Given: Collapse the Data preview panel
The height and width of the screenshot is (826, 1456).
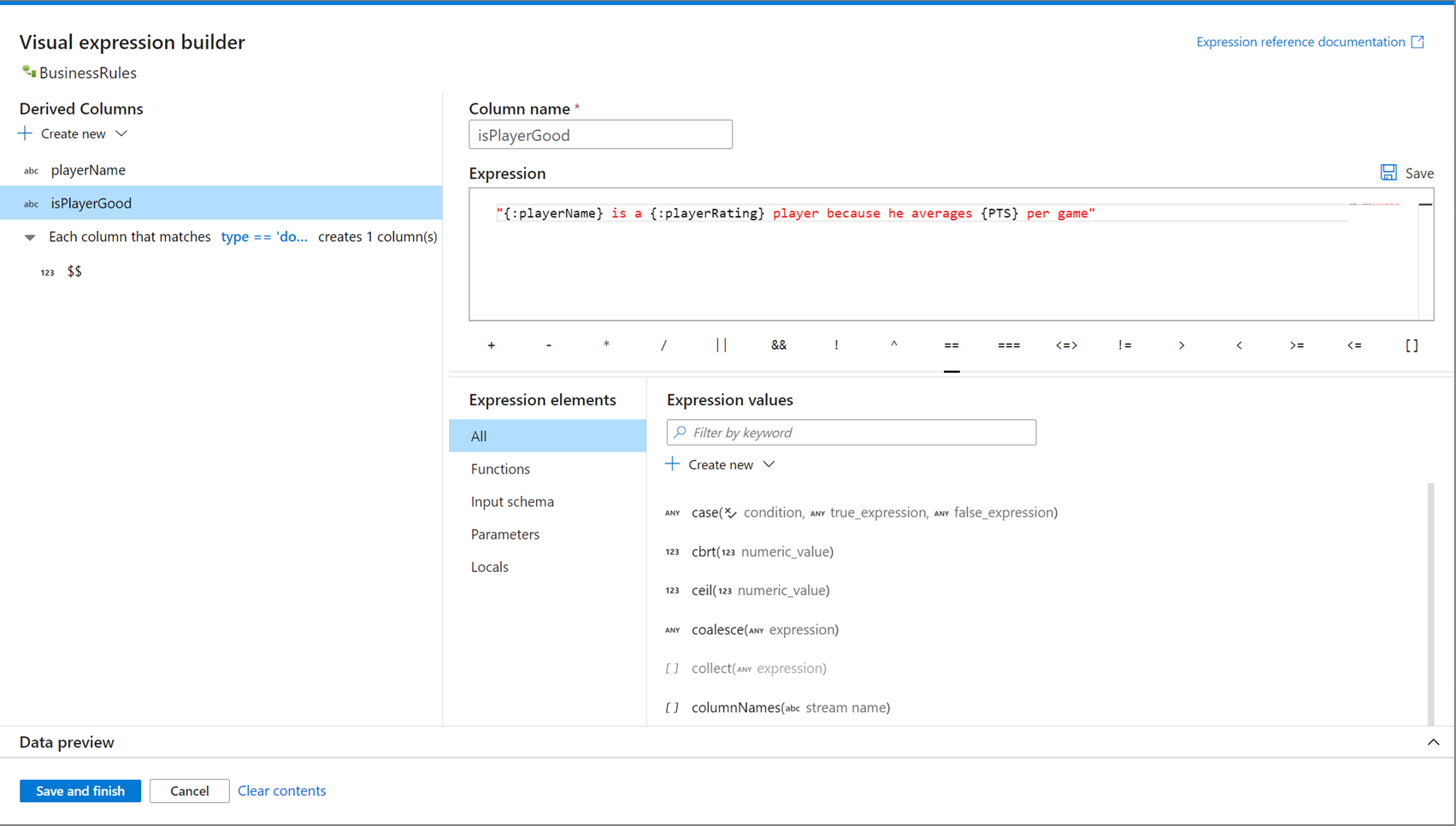Looking at the screenshot, I should [x=1434, y=742].
